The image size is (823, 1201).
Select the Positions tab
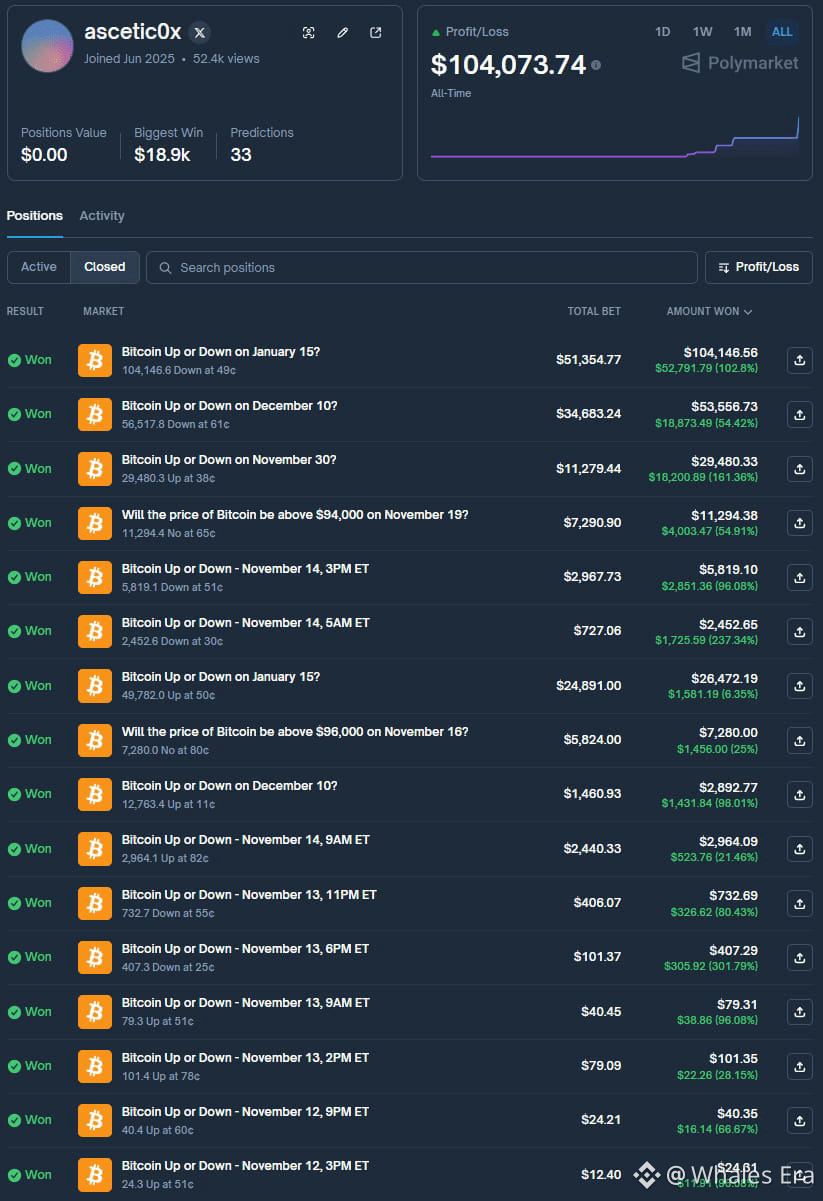click(x=34, y=215)
